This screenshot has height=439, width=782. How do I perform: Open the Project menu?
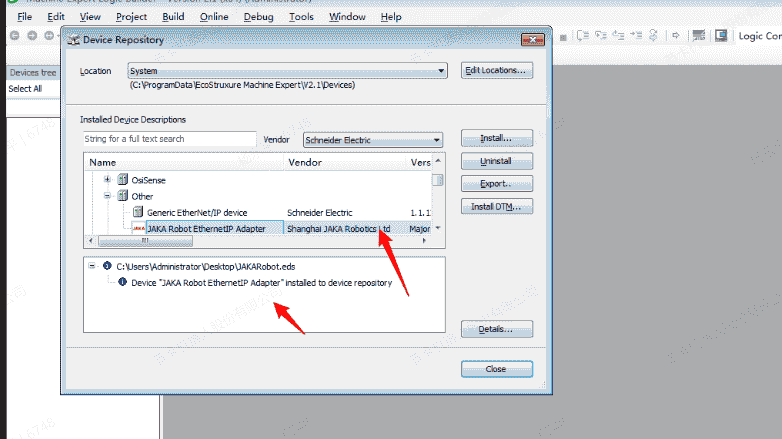coord(130,17)
